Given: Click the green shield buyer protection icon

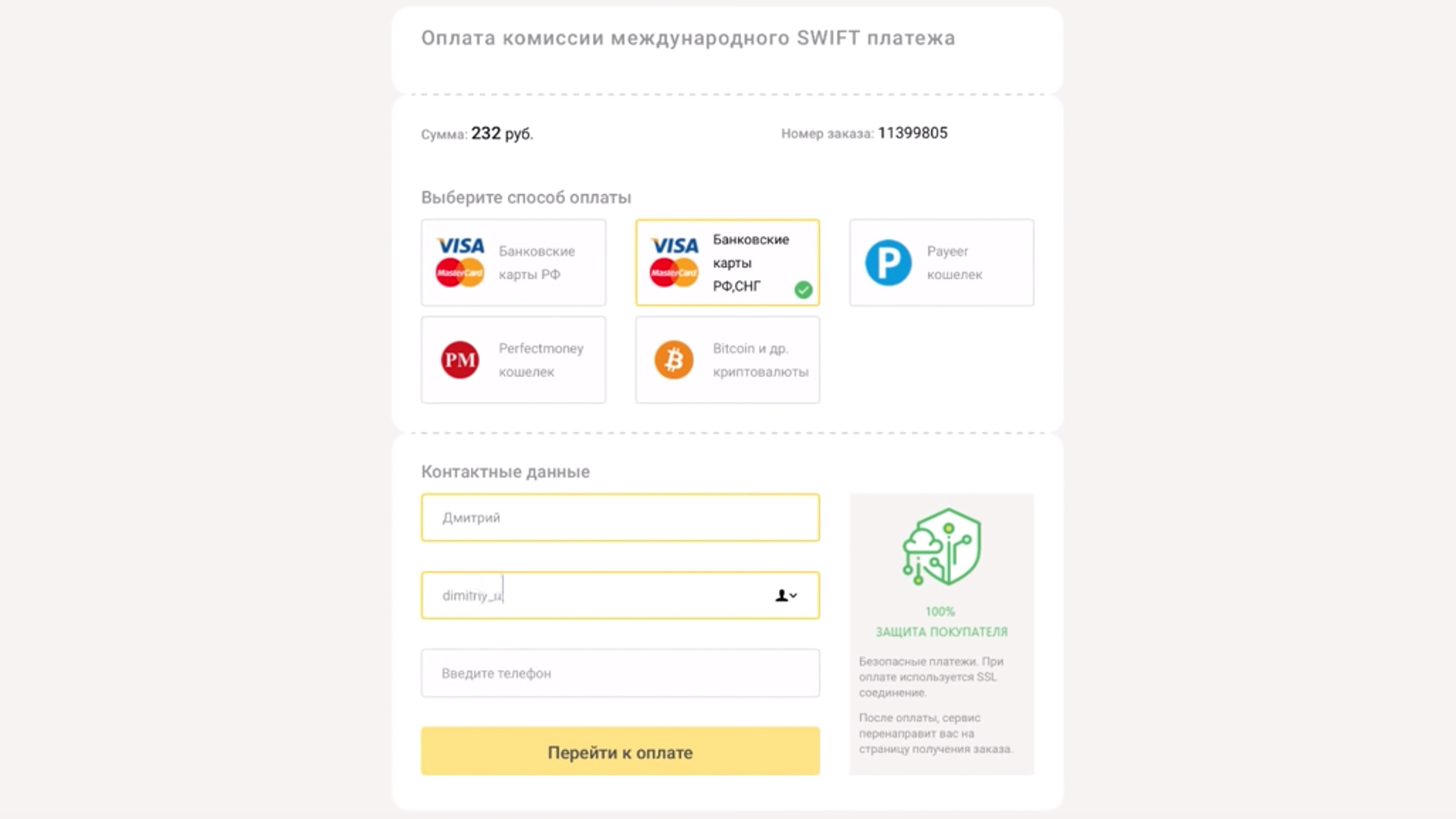Looking at the screenshot, I should click(942, 547).
